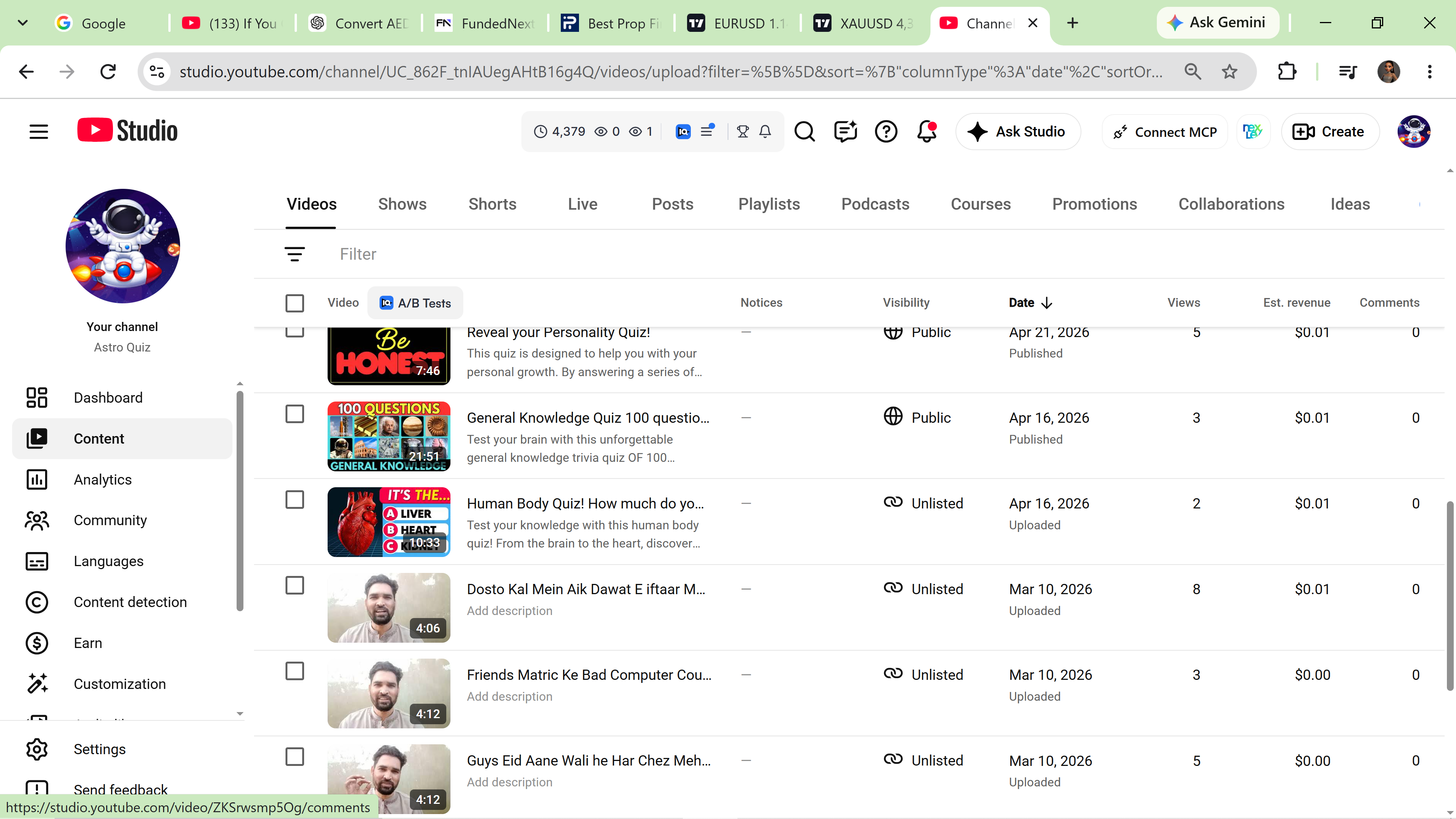The width and height of the screenshot is (1456, 819).
Task: Open the help question mark icon
Action: 886,132
